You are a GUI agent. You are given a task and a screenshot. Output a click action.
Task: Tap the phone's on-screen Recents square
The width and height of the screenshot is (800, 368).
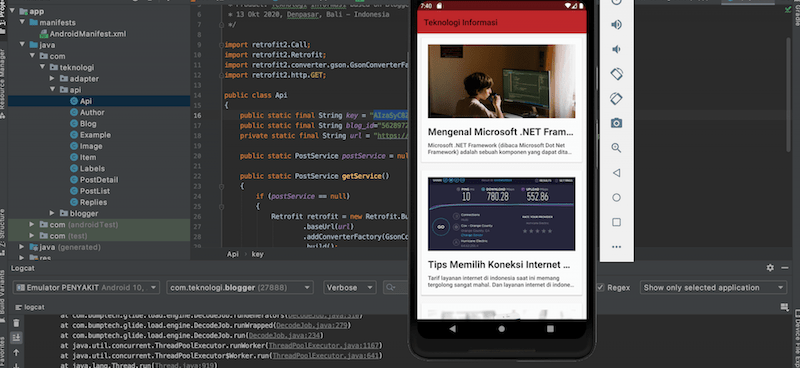(x=550, y=329)
